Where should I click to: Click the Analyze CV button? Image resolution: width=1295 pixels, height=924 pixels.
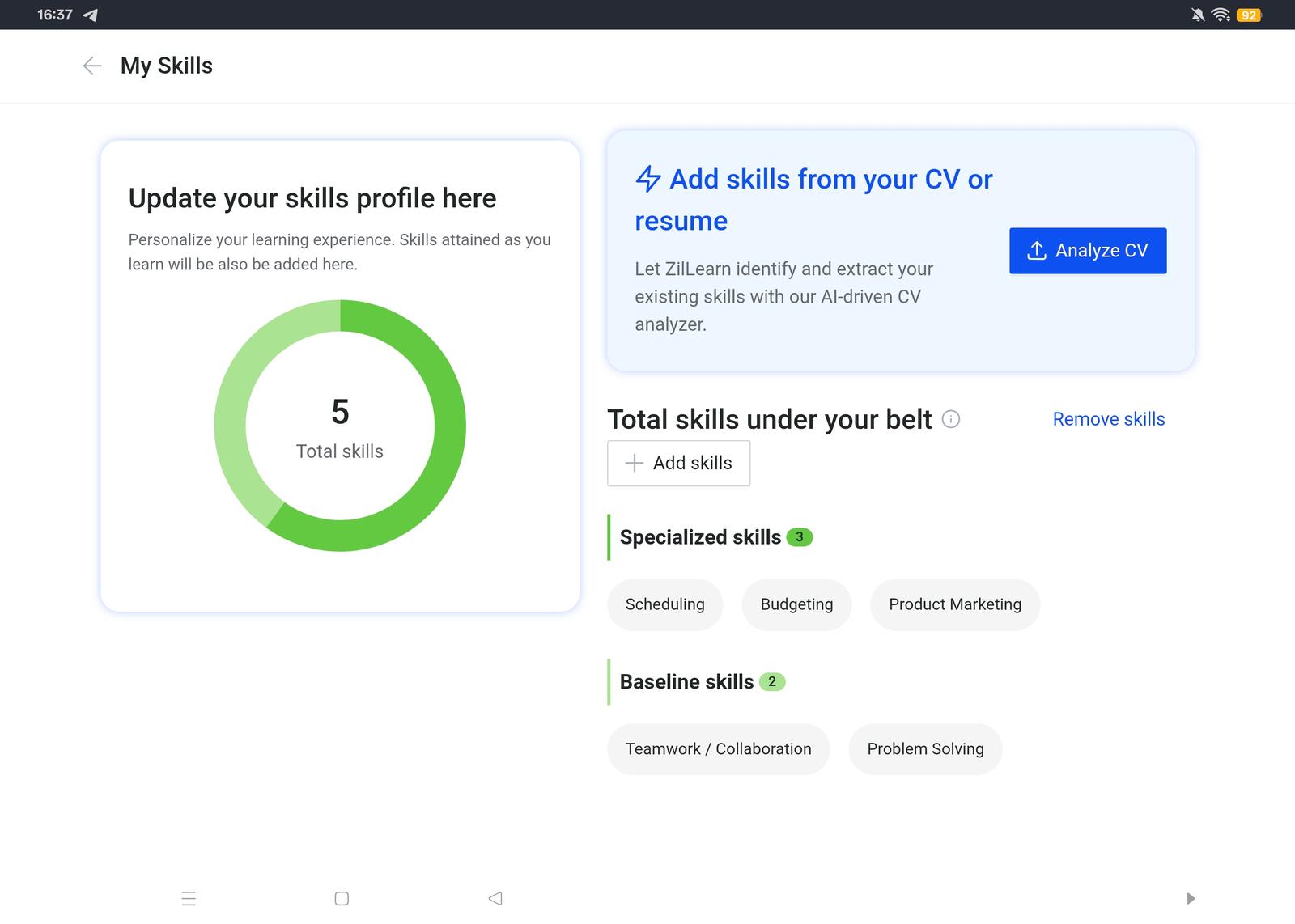click(1087, 251)
